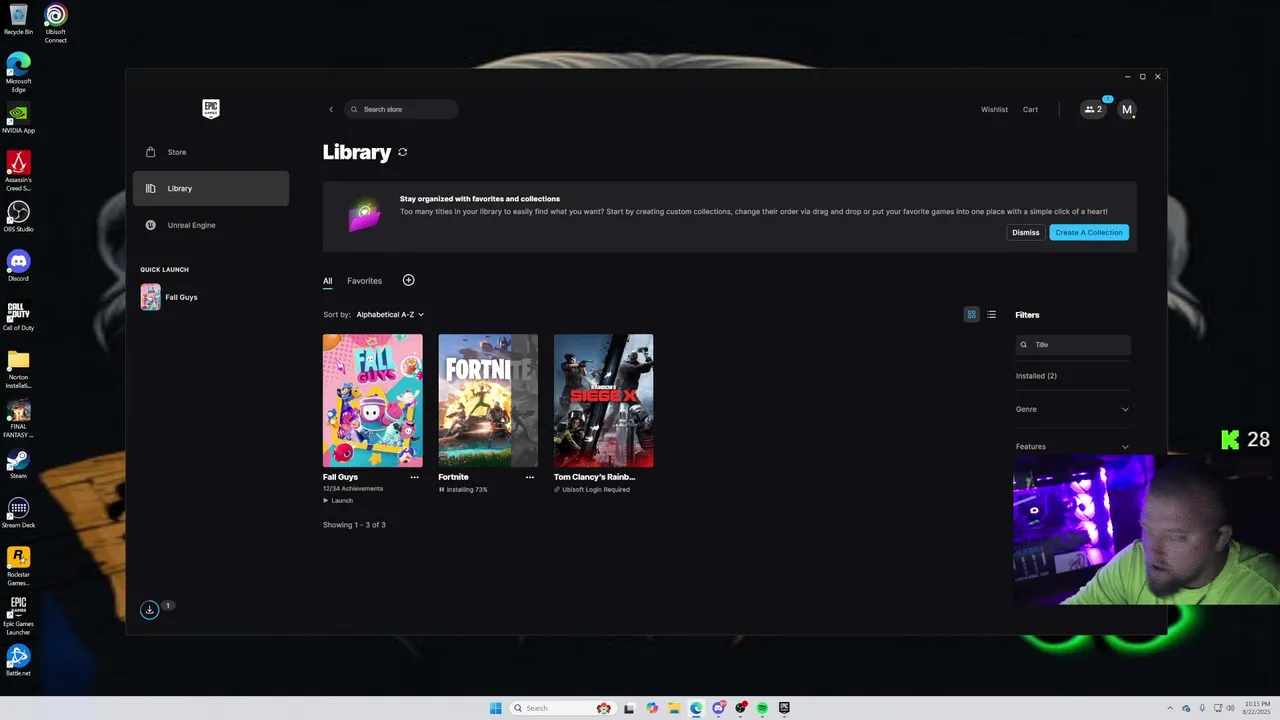Switch to list view
Image resolution: width=1280 pixels, height=720 pixels.
(991, 314)
